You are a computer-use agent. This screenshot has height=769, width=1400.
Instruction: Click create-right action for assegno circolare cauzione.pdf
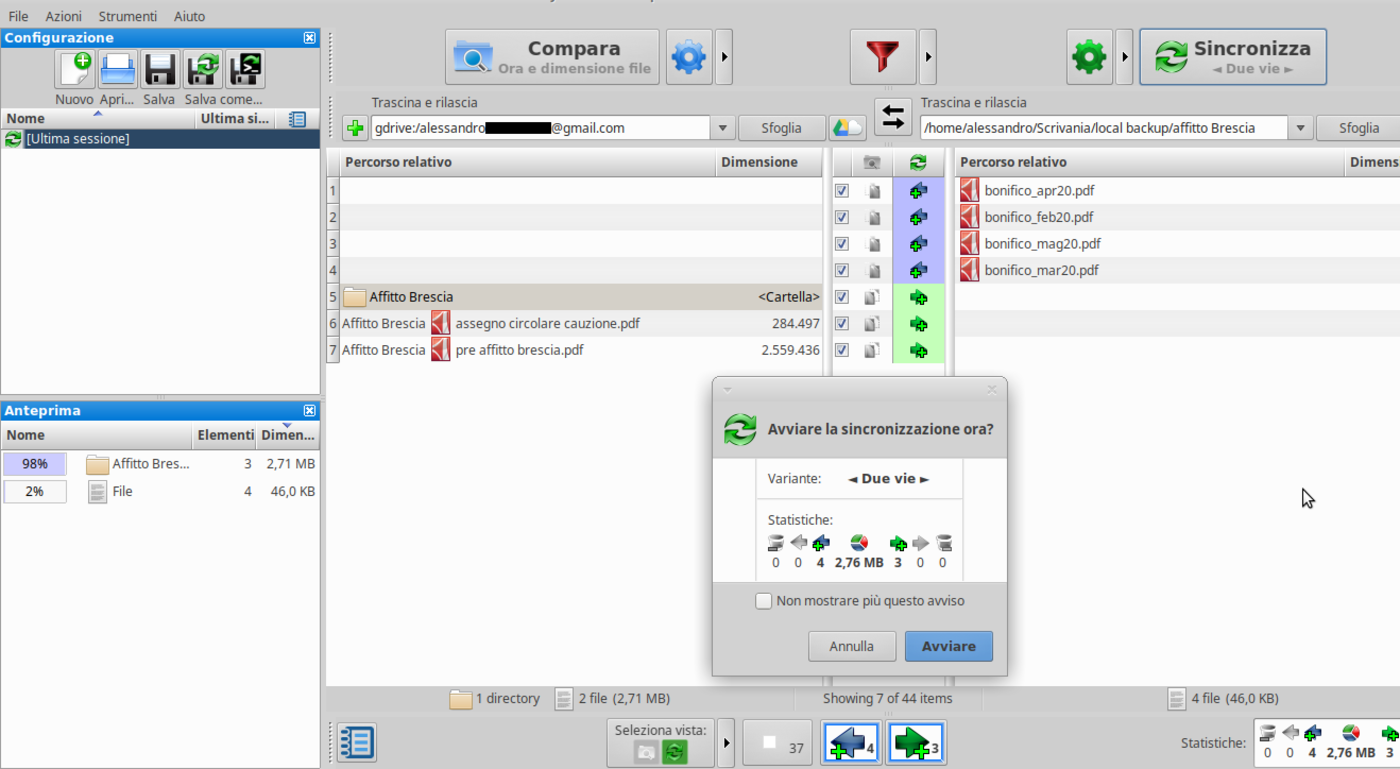point(918,324)
